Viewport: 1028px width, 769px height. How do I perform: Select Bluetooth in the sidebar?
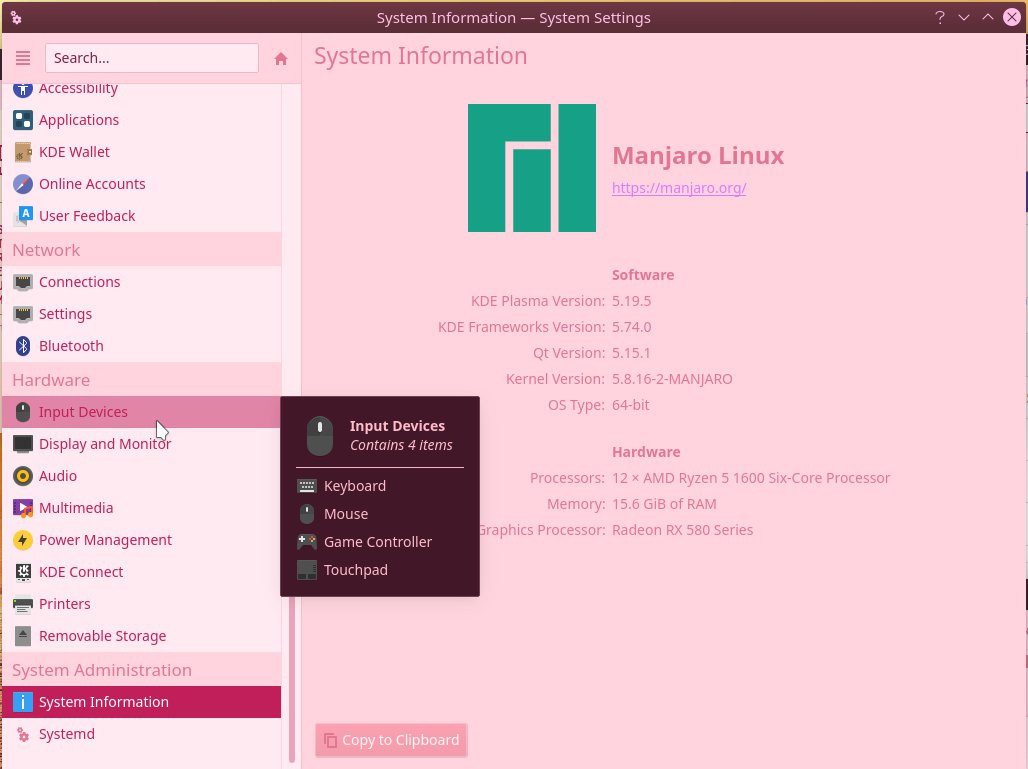coord(142,346)
